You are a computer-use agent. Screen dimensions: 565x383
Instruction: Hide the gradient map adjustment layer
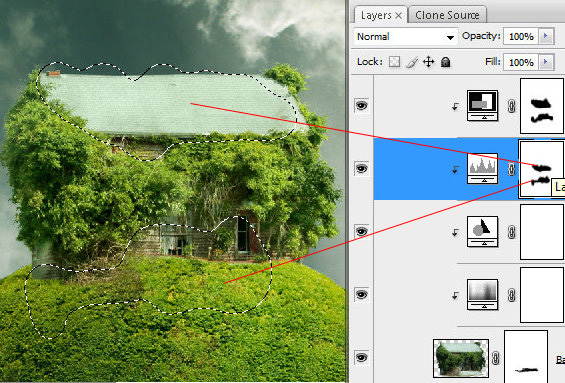click(x=361, y=294)
